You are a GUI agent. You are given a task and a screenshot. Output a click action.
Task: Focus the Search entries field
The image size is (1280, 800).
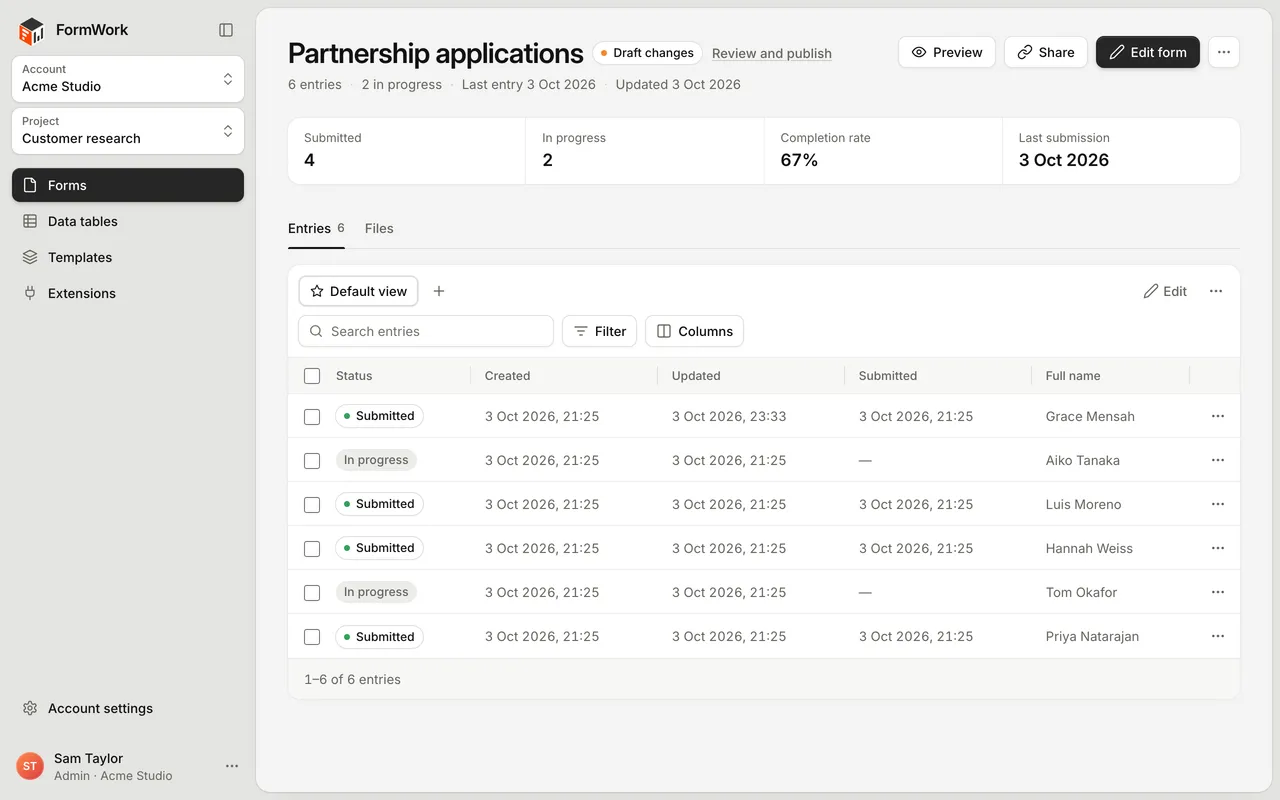(426, 331)
